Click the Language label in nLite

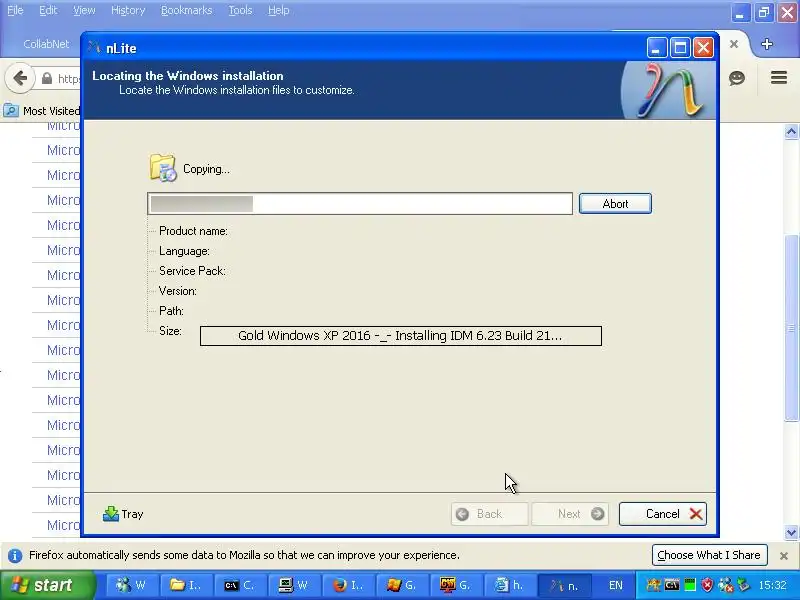[x=184, y=251]
